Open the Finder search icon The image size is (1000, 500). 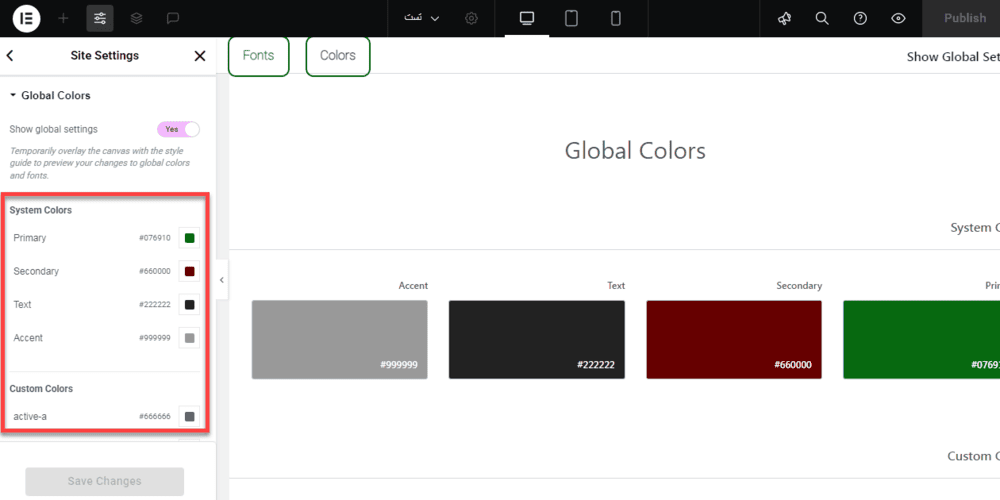(x=822, y=18)
